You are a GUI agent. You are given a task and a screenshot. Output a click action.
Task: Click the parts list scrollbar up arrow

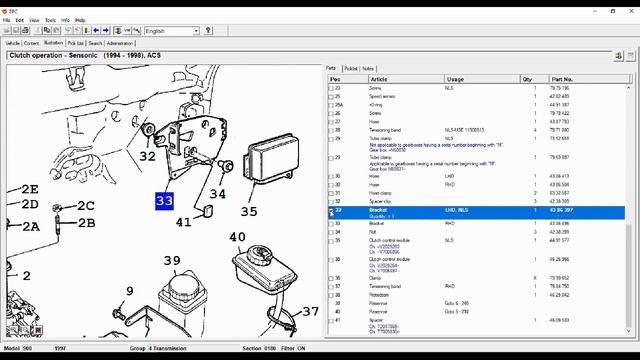[x=629, y=88]
